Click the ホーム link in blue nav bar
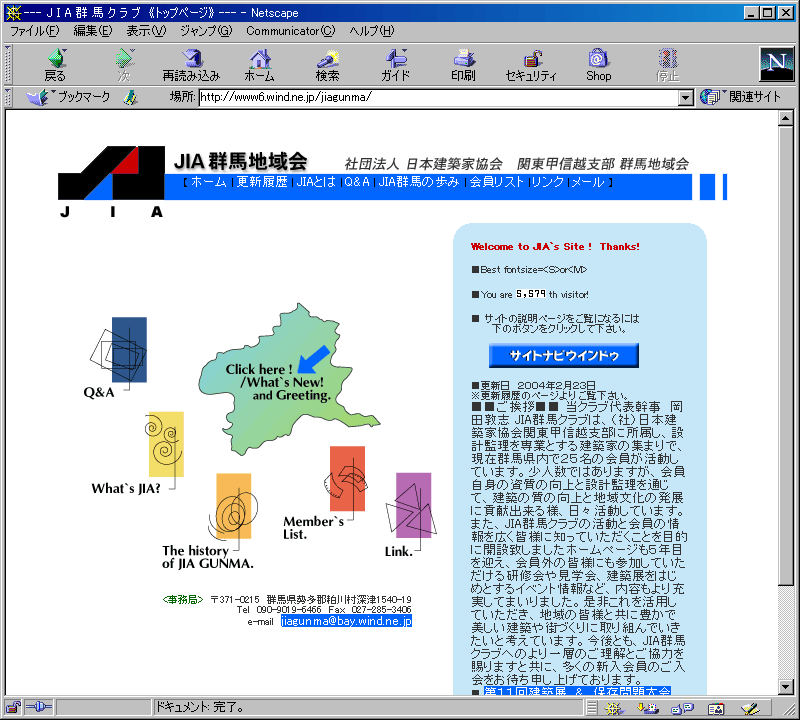 pyautogui.click(x=208, y=182)
